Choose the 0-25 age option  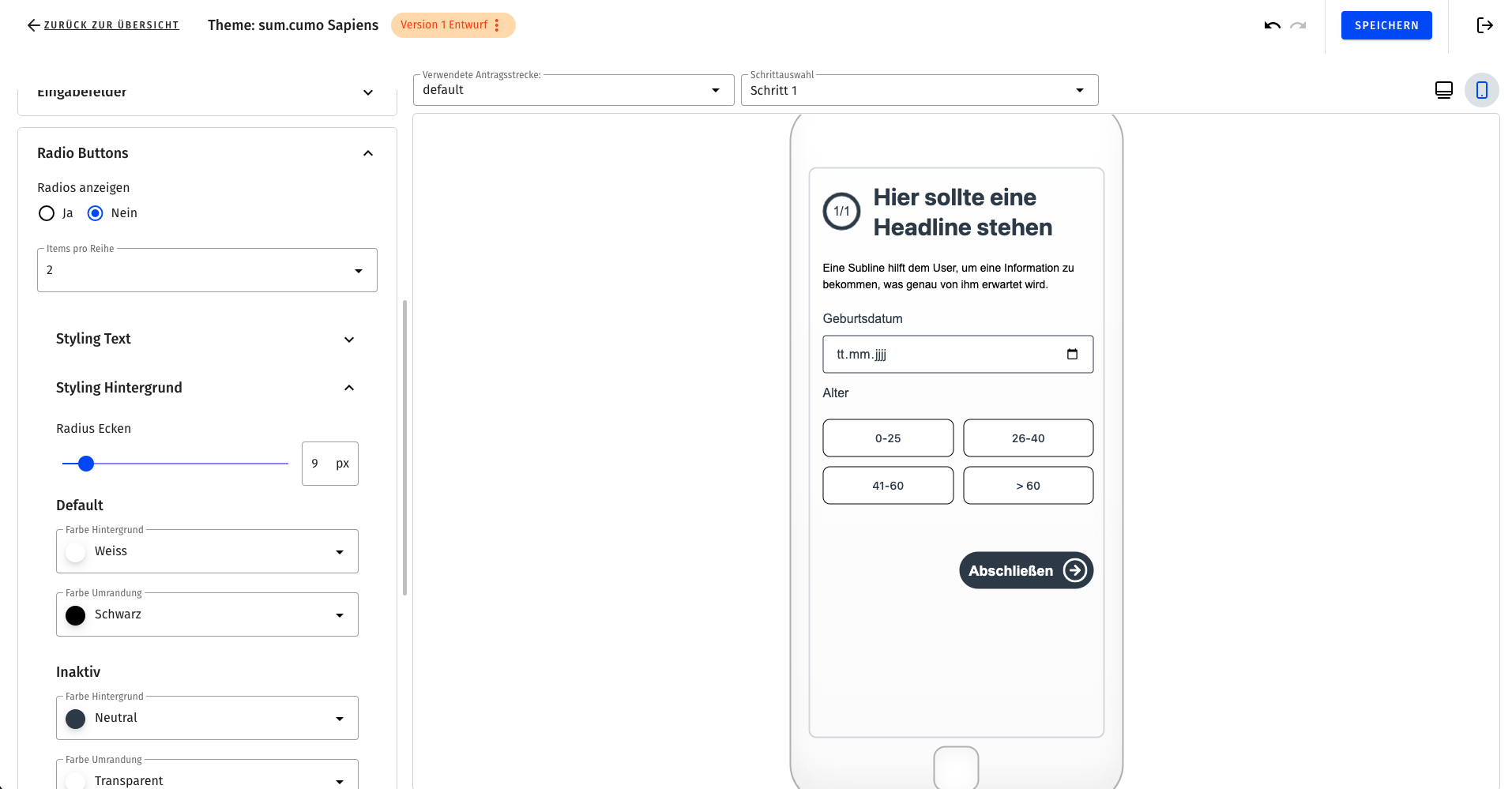[x=888, y=438]
